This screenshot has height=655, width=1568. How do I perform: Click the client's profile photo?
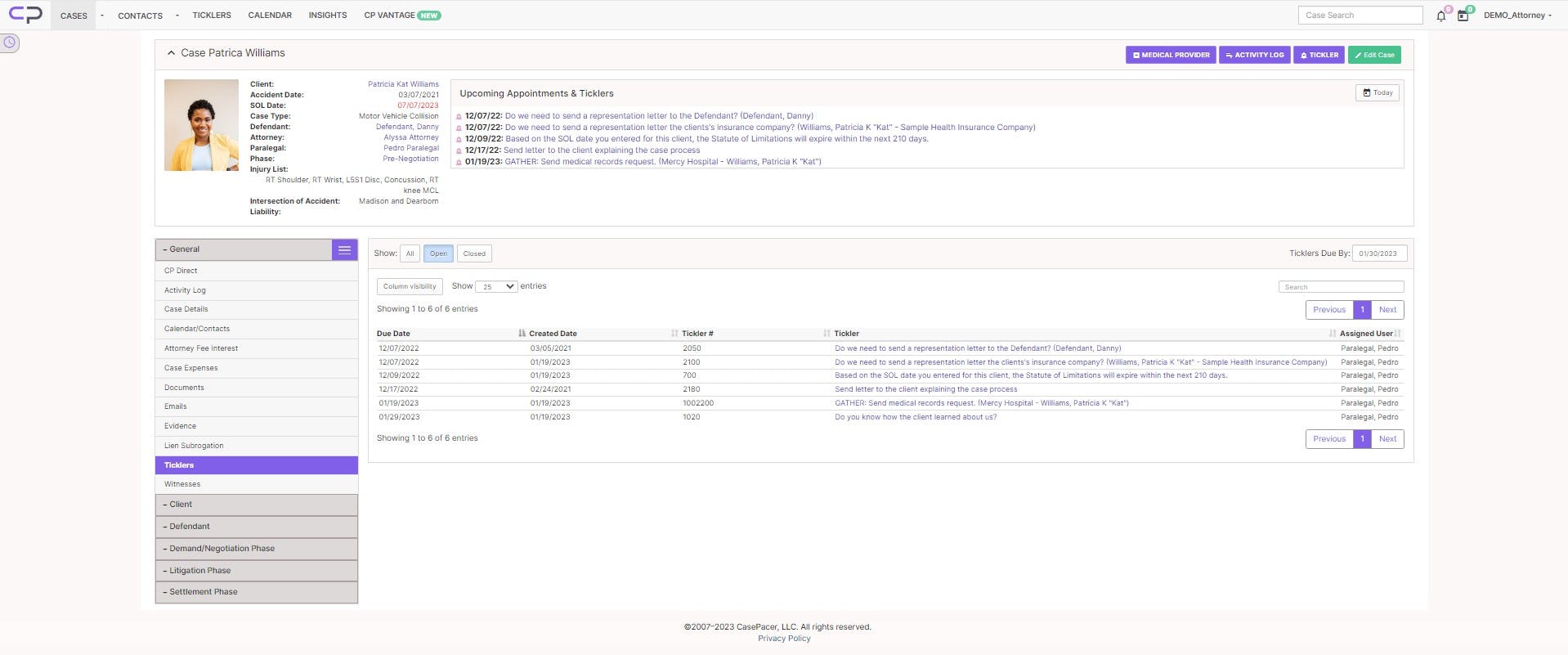201,125
